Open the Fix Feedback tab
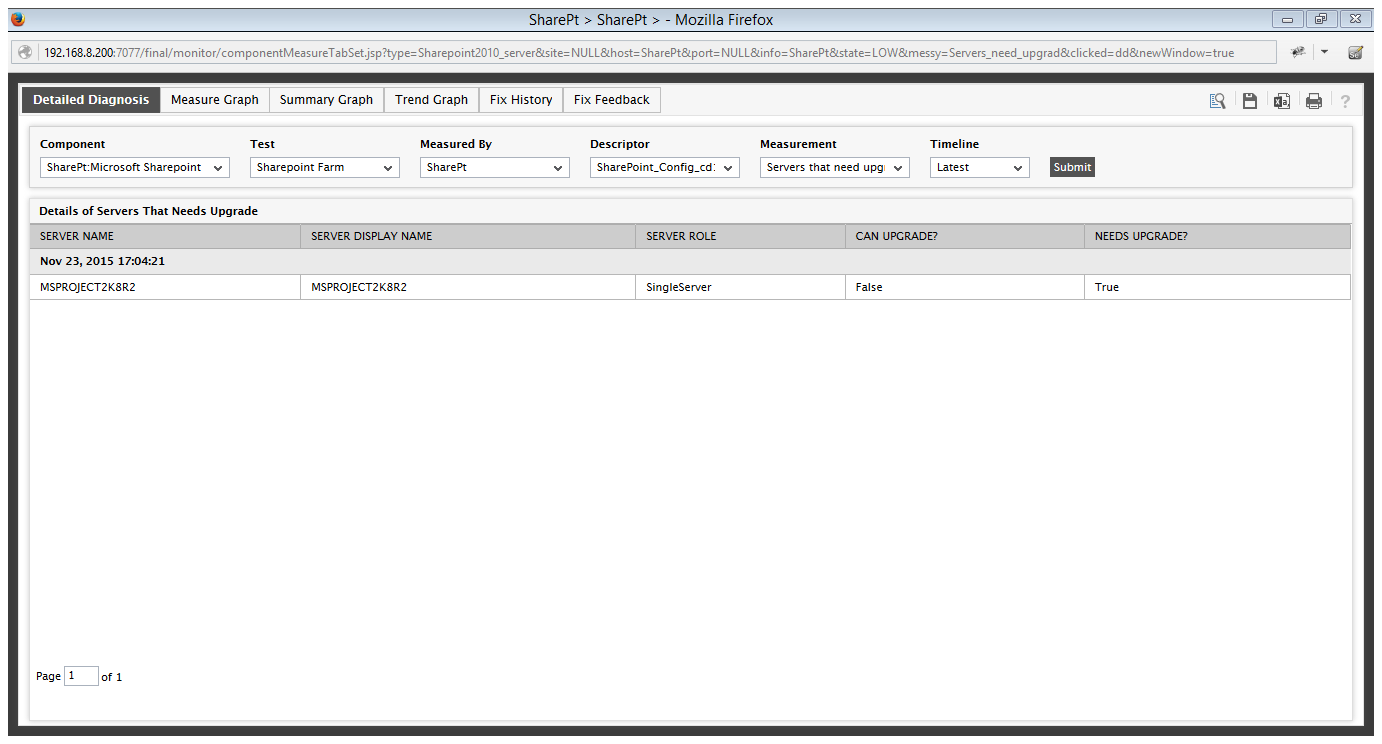1382x744 pixels. (612, 100)
